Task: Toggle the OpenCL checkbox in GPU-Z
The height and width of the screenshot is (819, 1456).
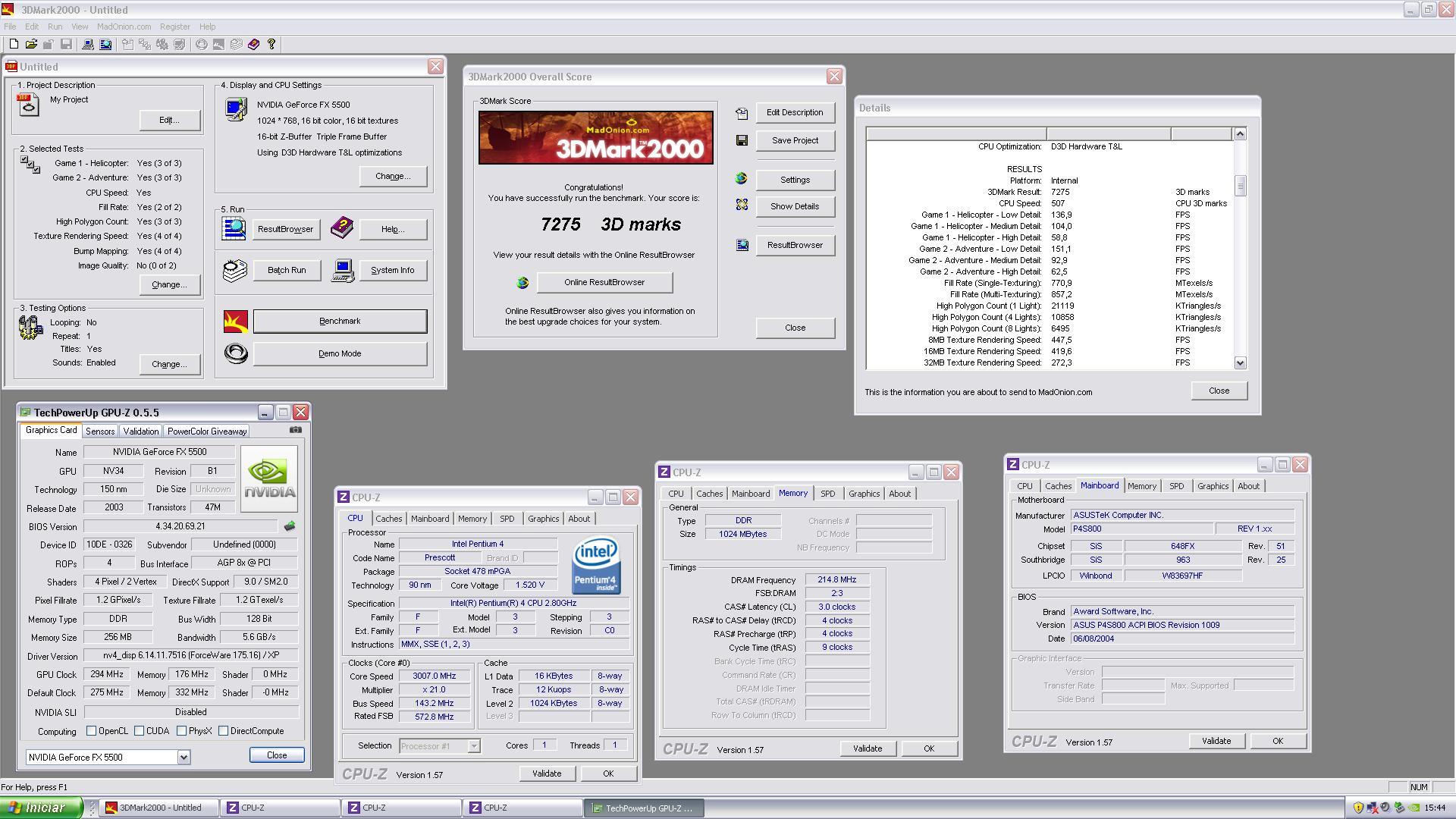Action: pyautogui.click(x=92, y=731)
